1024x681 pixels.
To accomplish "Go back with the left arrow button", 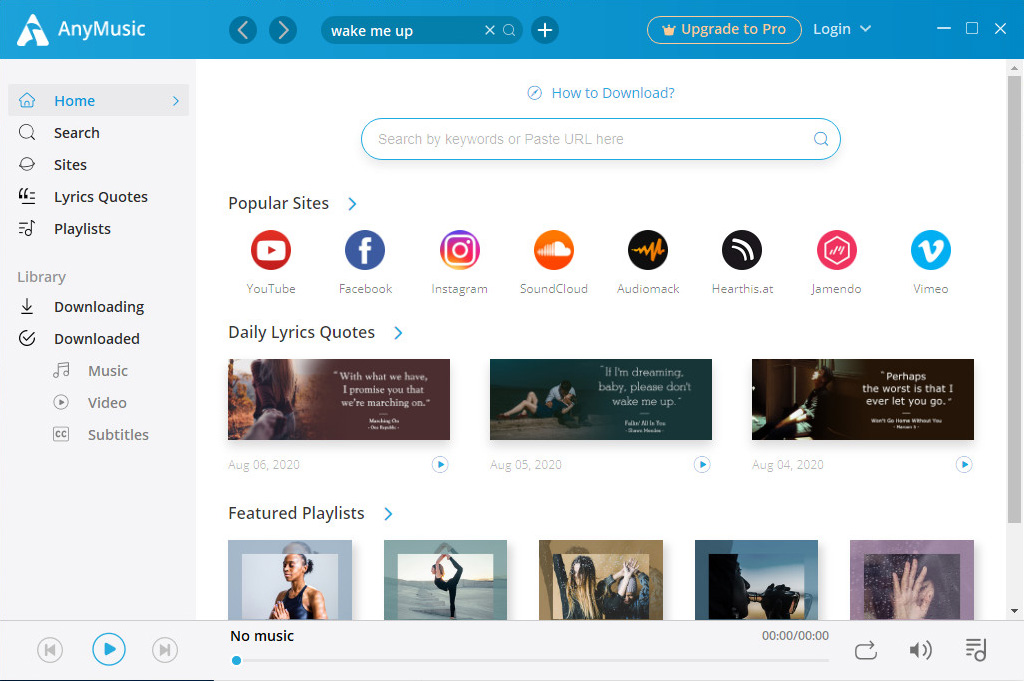I will [242, 30].
